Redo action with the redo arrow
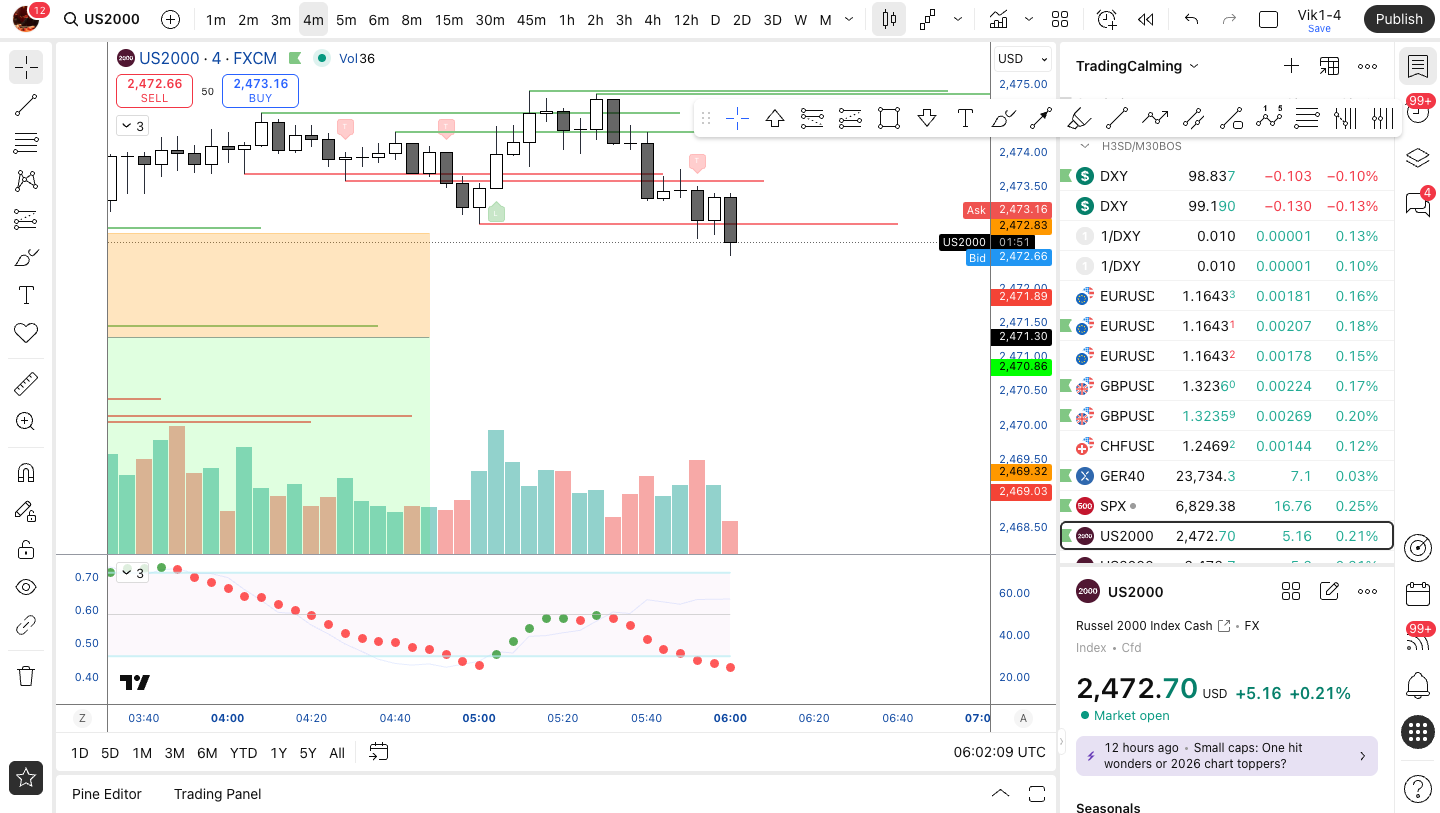The height and width of the screenshot is (813, 1440). pos(1229,19)
